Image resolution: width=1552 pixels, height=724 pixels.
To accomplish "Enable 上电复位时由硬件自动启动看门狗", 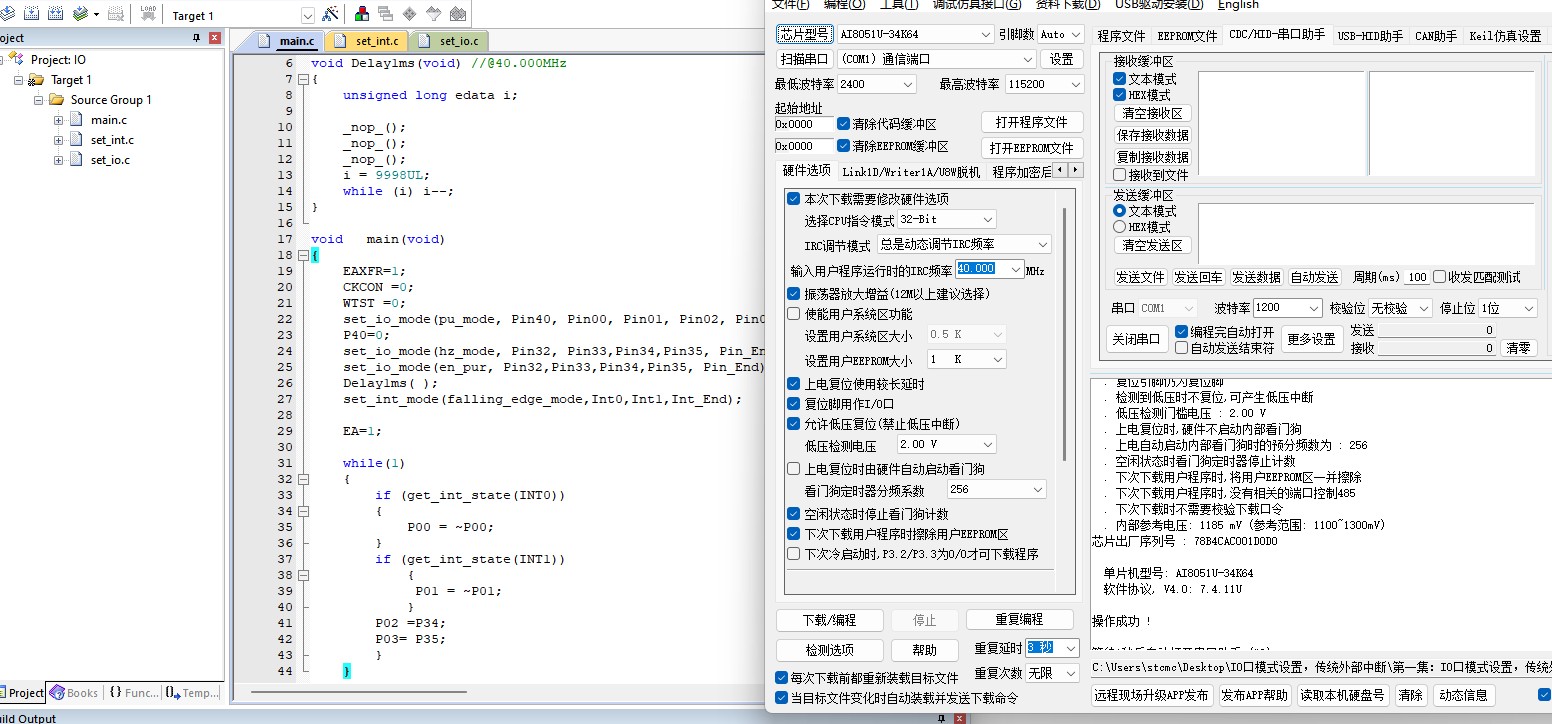I will (794, 469).
